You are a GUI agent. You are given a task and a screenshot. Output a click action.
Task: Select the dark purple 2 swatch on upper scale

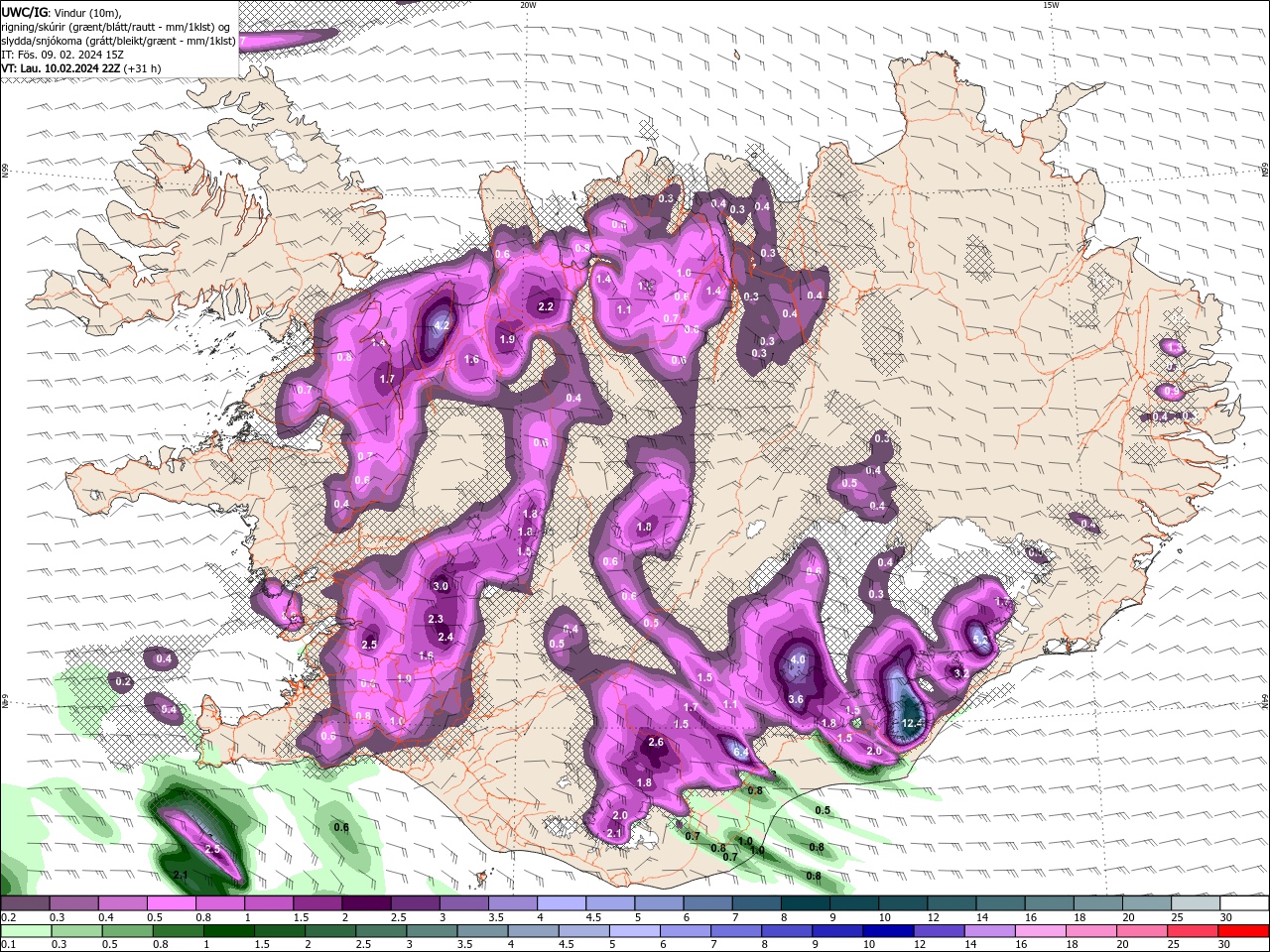click(x=366, y=903)
